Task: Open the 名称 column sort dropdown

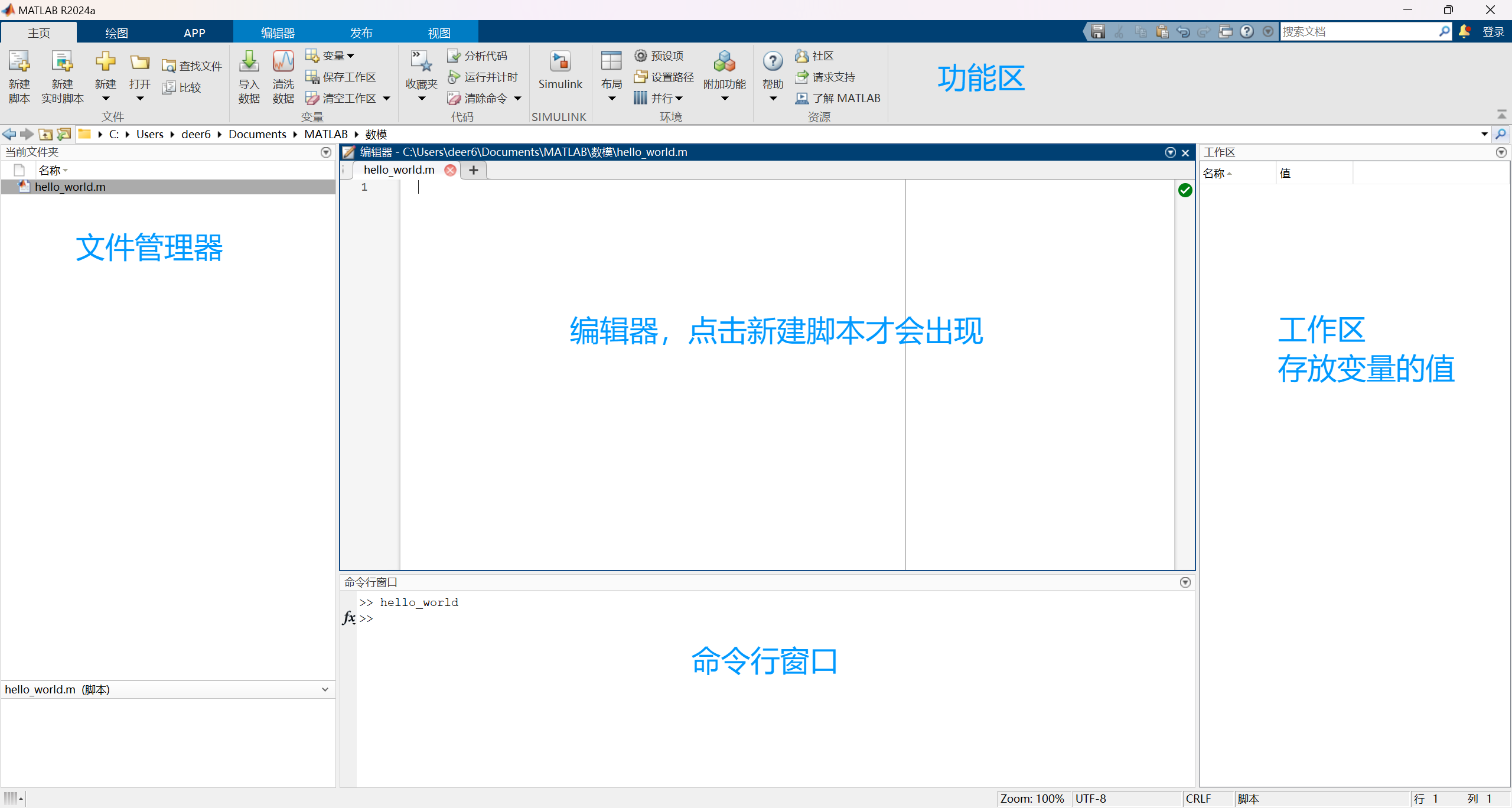Action: tap(65, 170)
